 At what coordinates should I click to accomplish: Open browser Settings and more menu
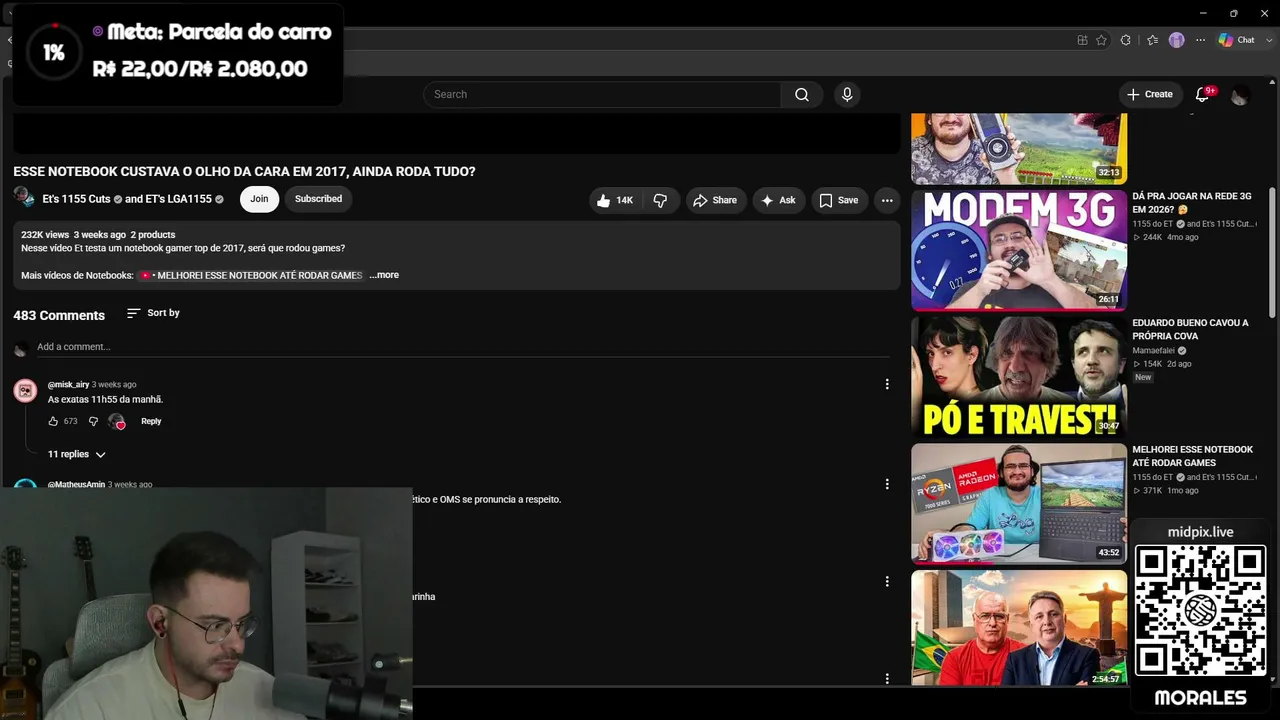(x=1200, y=40)
